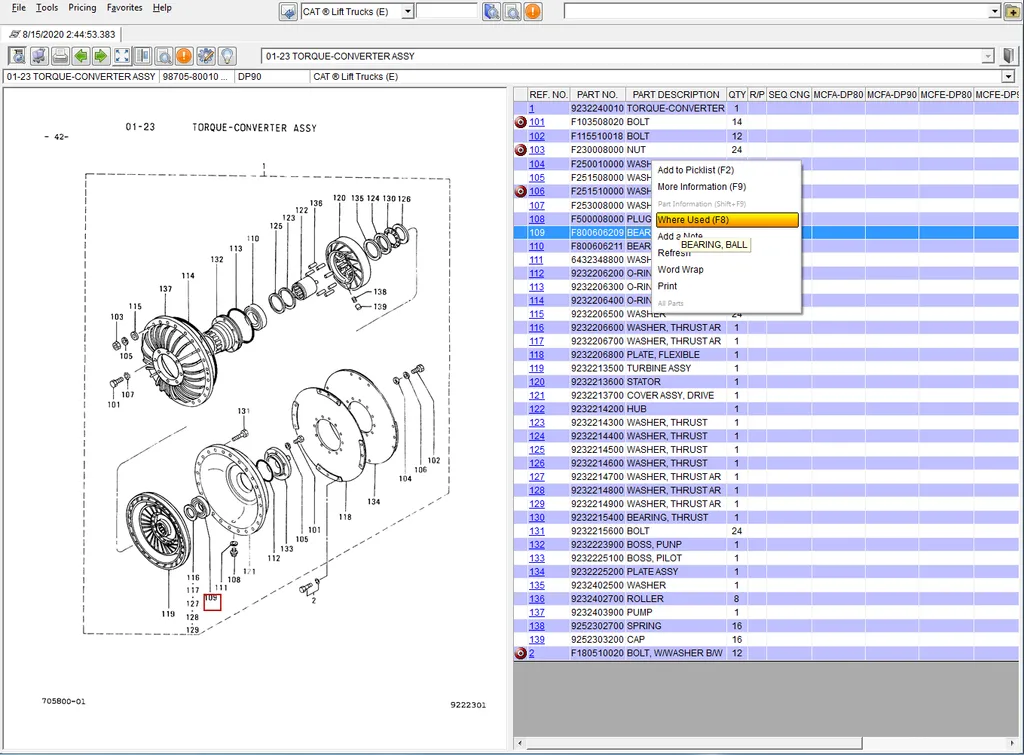This screenshot has height=755, width=1024.
Task: Click the PART DESCRIPTION column header
Action: click(x=676, y=95)
